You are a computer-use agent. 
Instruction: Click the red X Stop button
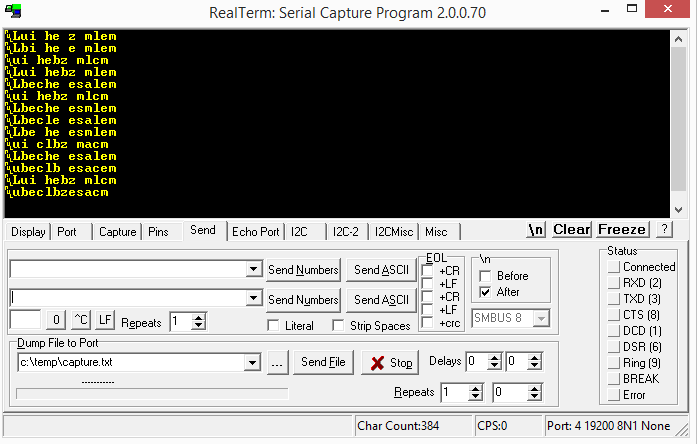click(x=390, y=363)
